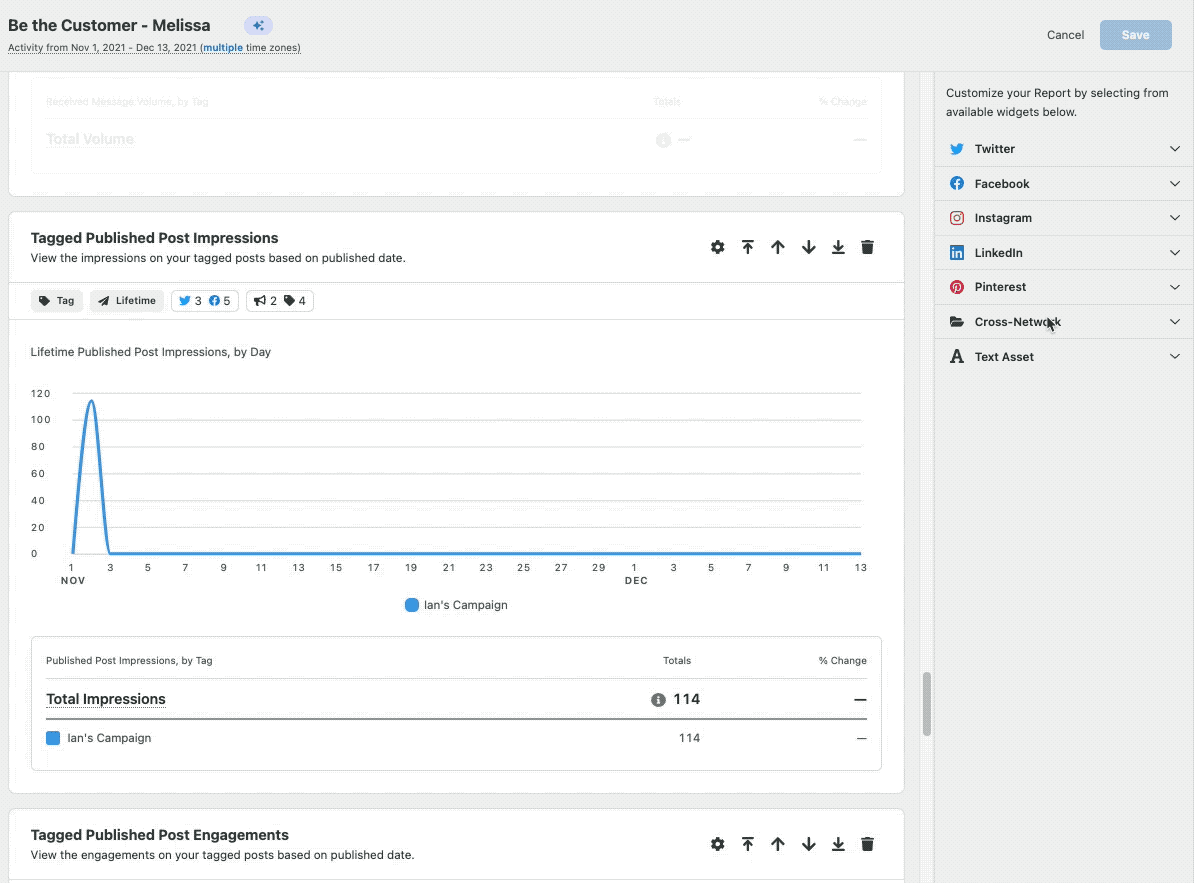Click the AI sparkle icon beside the report title

[x=258, y=26]
